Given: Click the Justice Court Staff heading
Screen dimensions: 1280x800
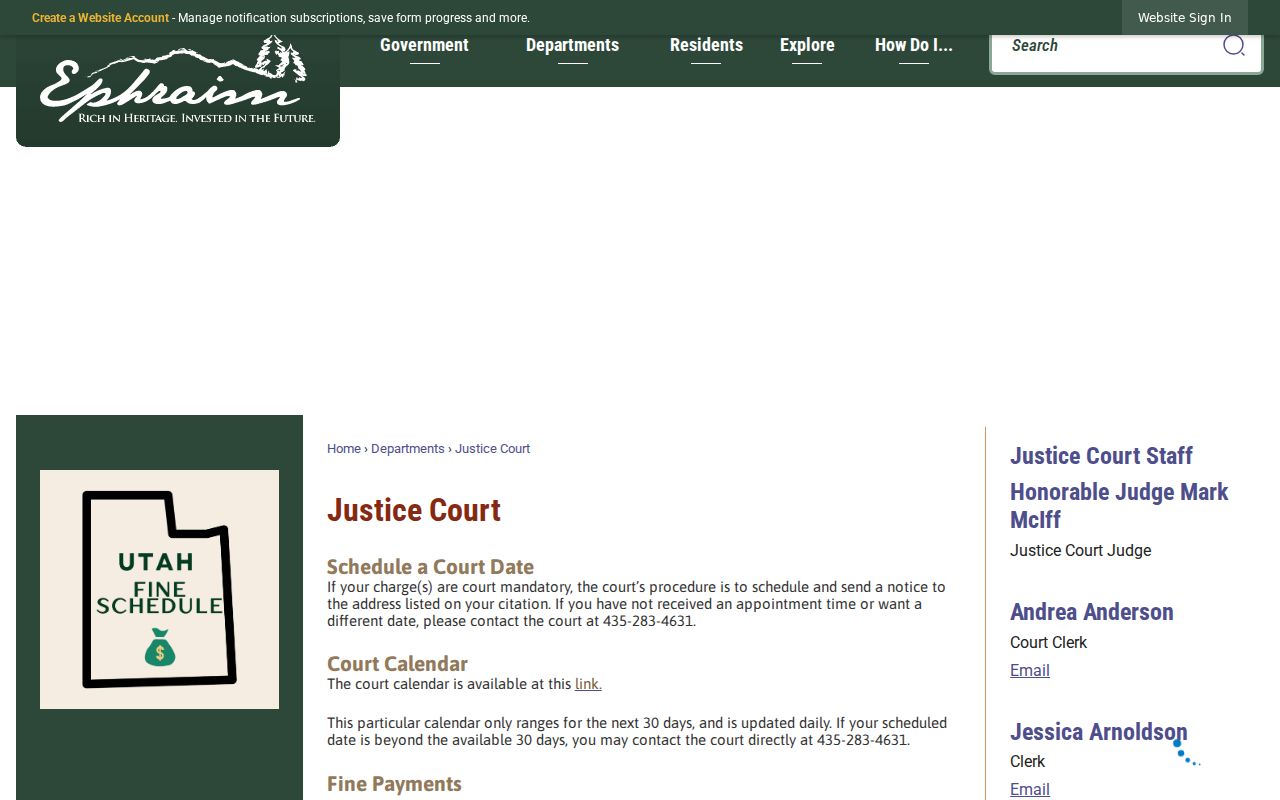Looking at the screenshot, I should click(1101, 456).
